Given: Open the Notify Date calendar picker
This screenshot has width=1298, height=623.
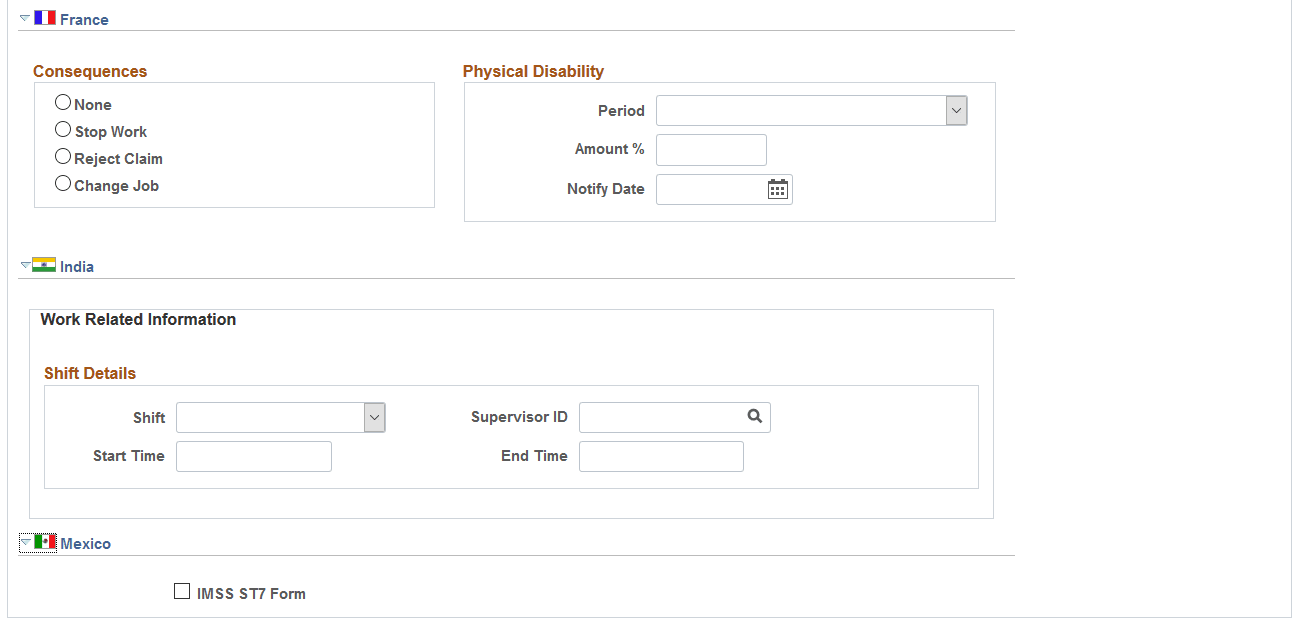Looking at the screenshot, I should (778, 189).
